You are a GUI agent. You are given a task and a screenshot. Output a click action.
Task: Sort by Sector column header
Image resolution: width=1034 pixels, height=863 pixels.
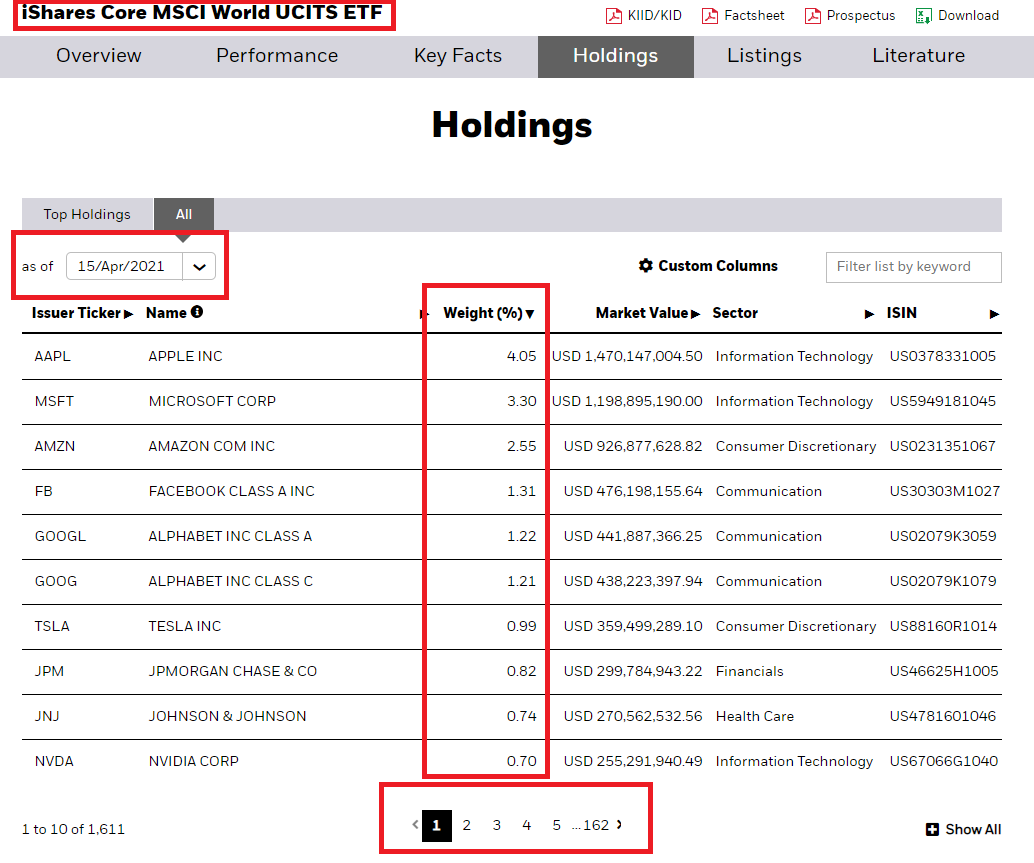tap(735, 313)
